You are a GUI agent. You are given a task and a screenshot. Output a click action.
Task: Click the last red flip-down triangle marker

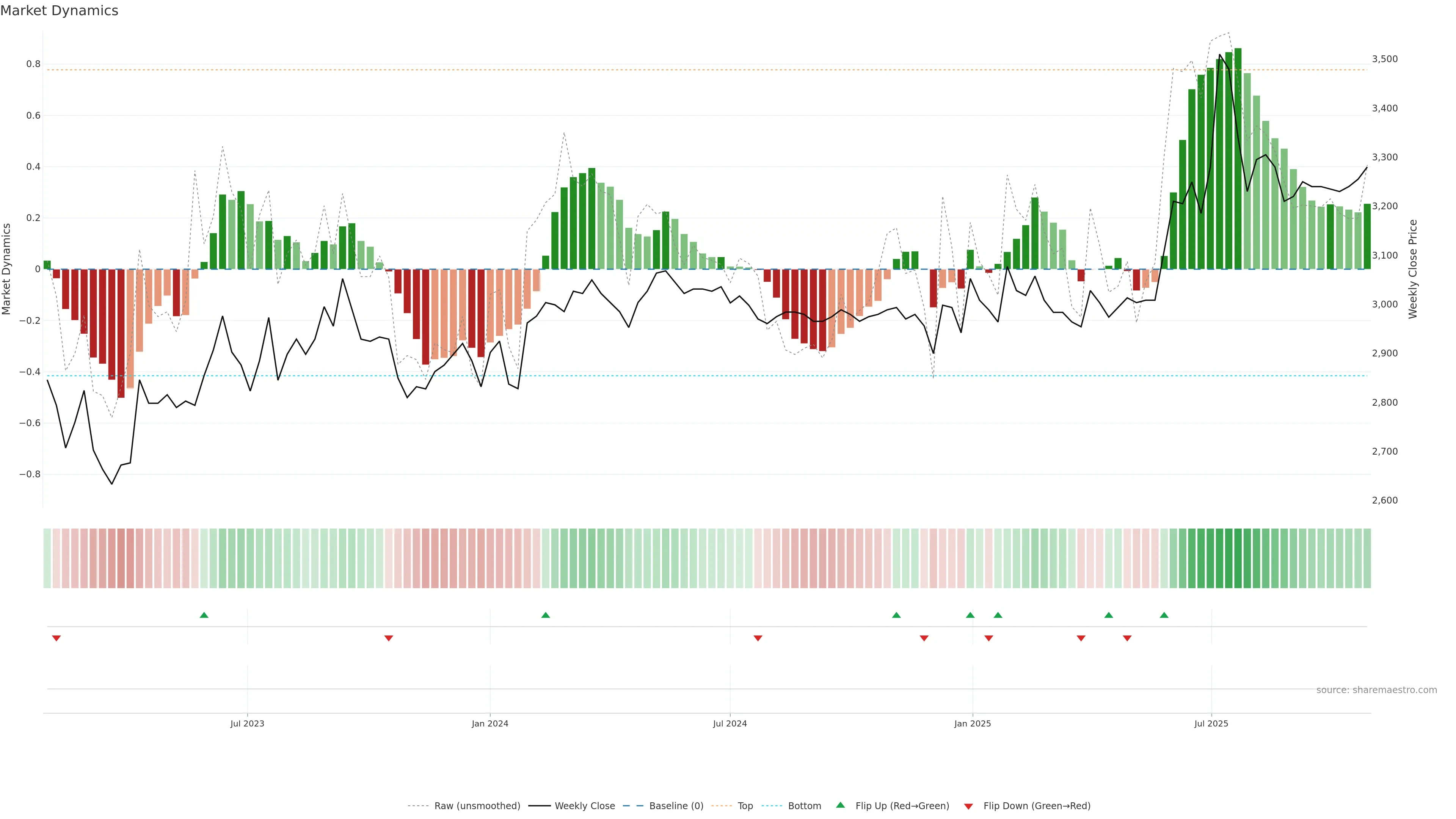(x=1127, y=638)
